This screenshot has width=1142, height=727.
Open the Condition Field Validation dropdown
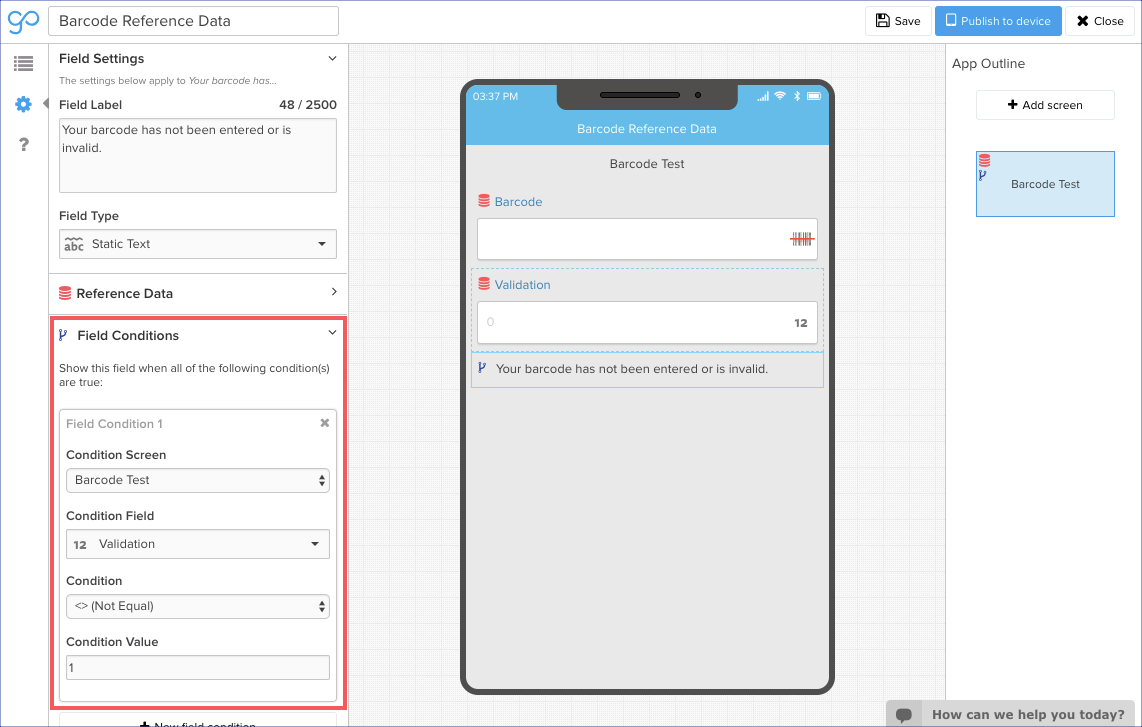tap(198, 544)
